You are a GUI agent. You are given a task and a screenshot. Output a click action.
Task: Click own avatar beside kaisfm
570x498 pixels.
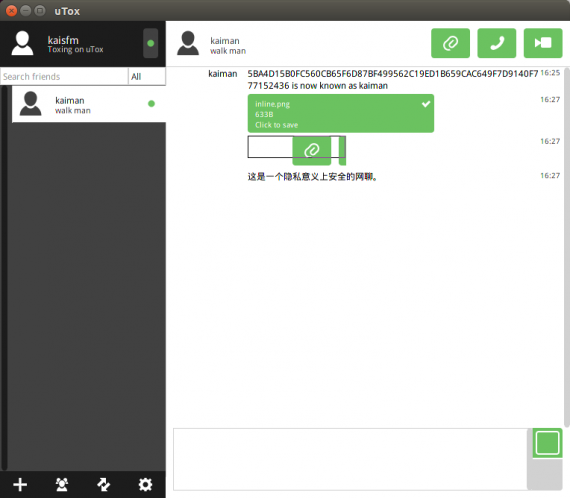tap(22, 43)
